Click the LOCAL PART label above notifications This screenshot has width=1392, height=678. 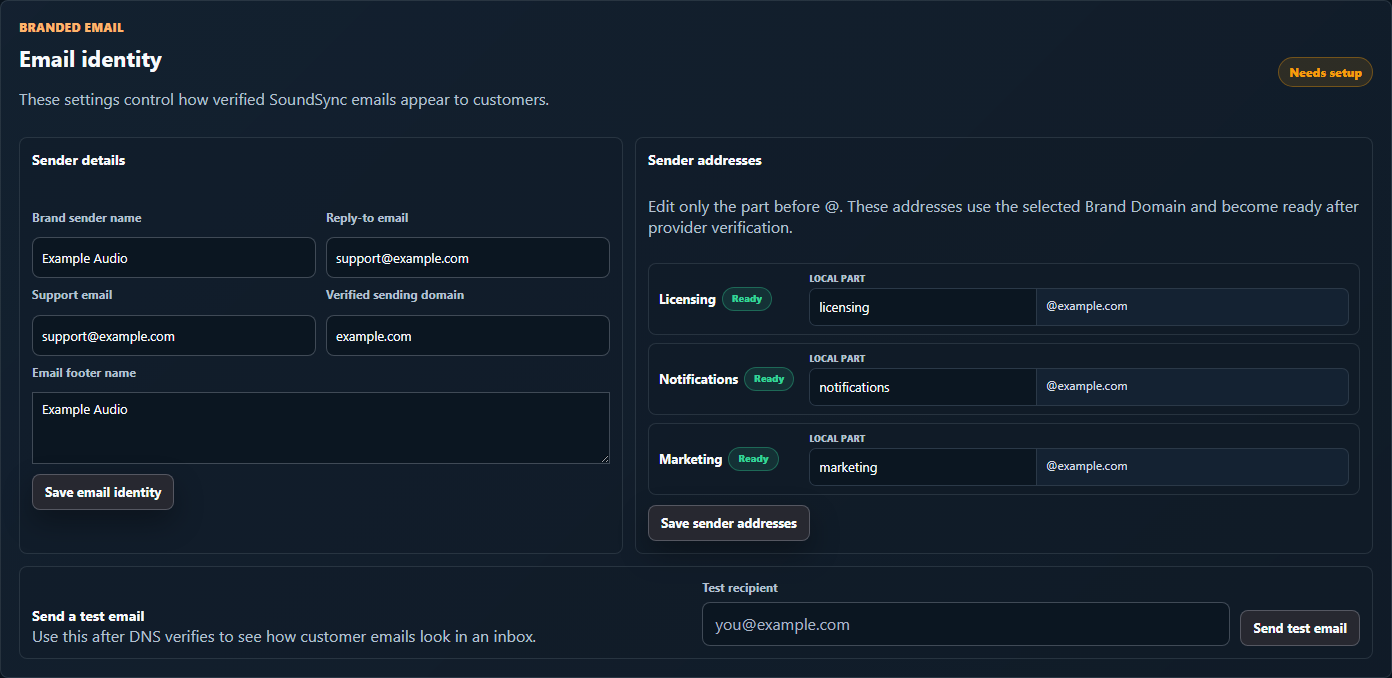837,359
